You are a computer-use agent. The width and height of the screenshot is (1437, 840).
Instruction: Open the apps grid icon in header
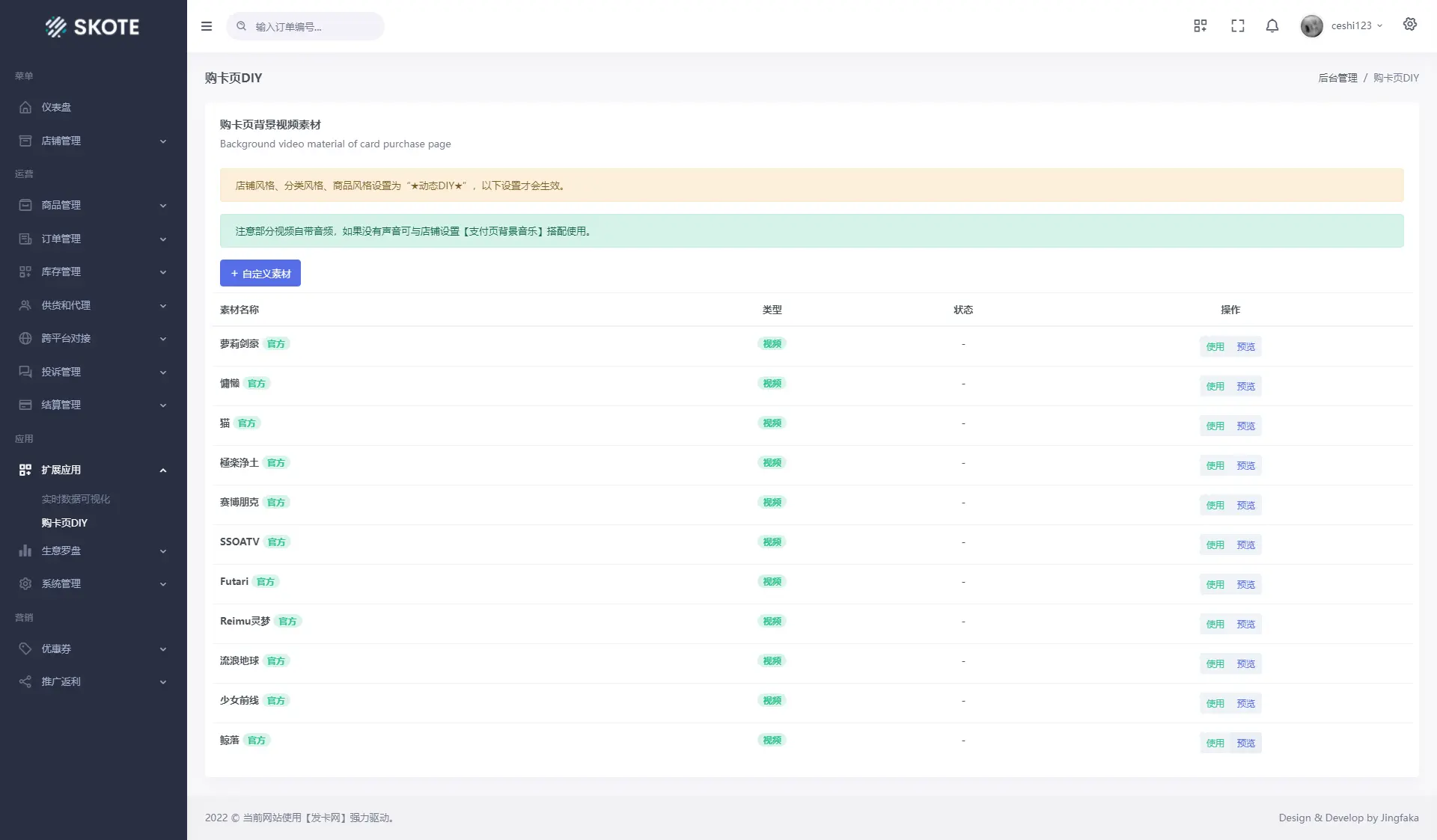point(1200,26)
